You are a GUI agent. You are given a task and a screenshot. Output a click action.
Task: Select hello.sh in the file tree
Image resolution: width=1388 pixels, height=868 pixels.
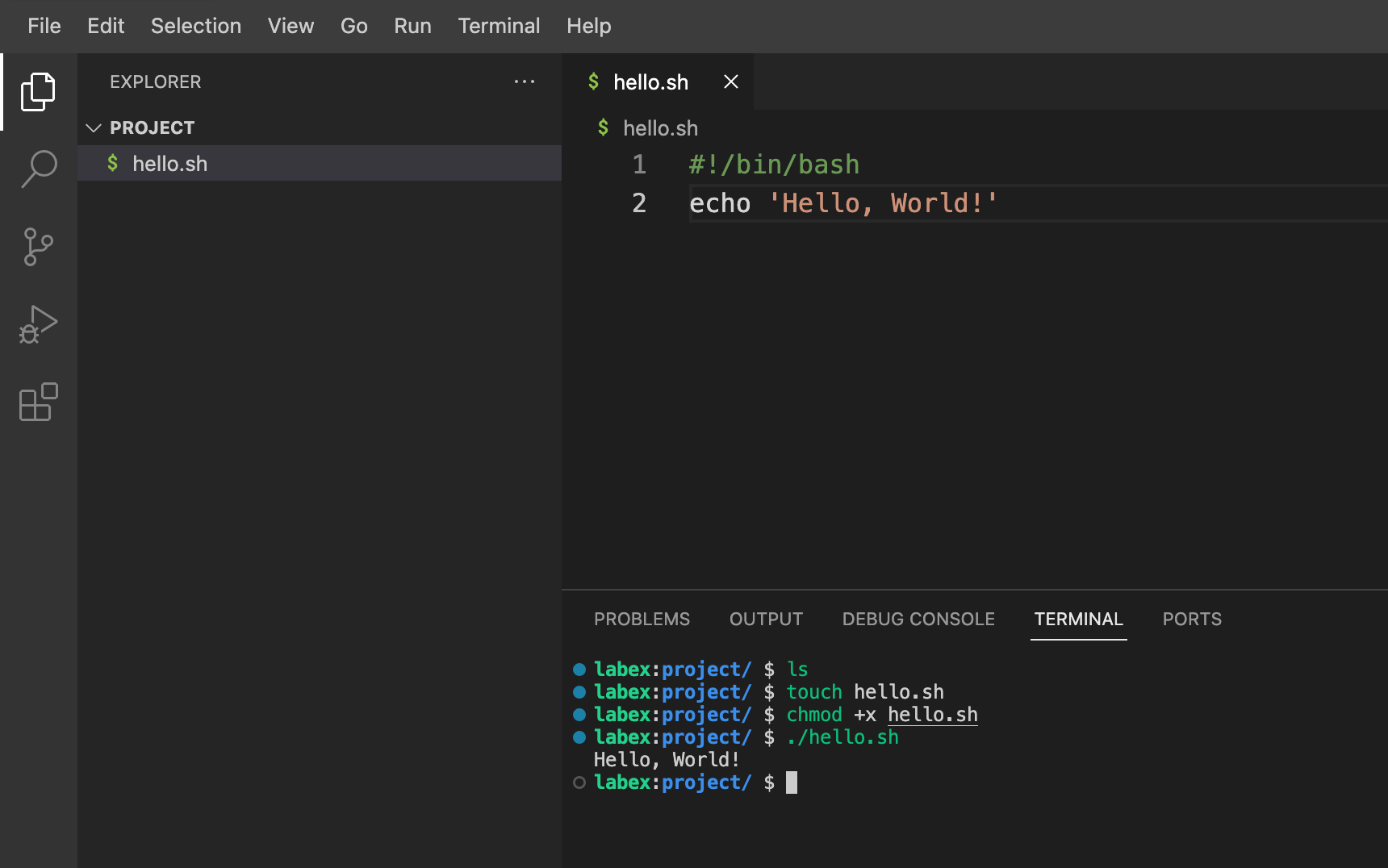[169, 164]
